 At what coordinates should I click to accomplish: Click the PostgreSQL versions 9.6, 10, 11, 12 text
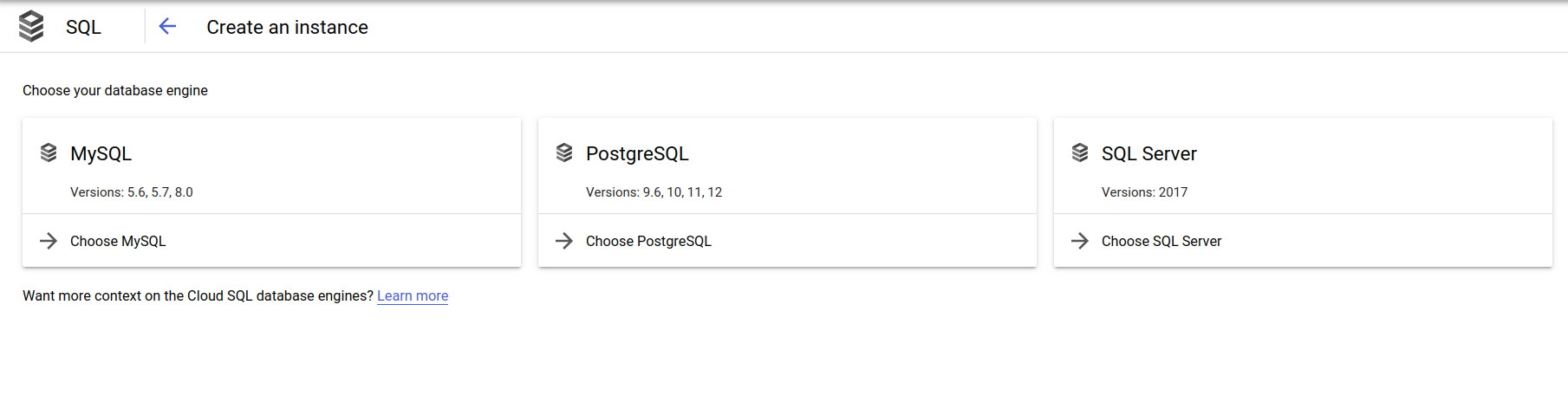coord(654,192)
